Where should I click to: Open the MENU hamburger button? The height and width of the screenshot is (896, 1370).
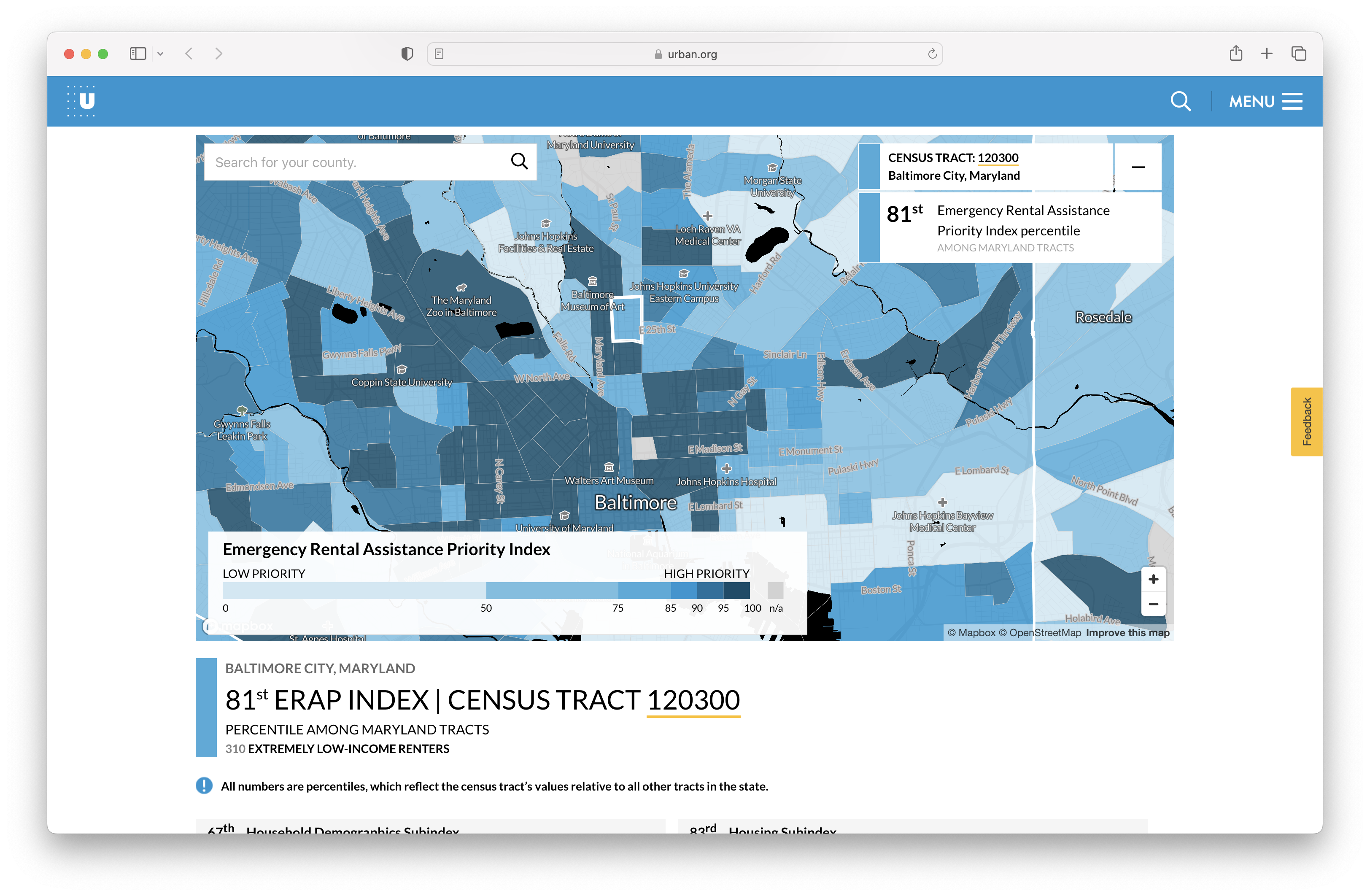[1265, 101]
